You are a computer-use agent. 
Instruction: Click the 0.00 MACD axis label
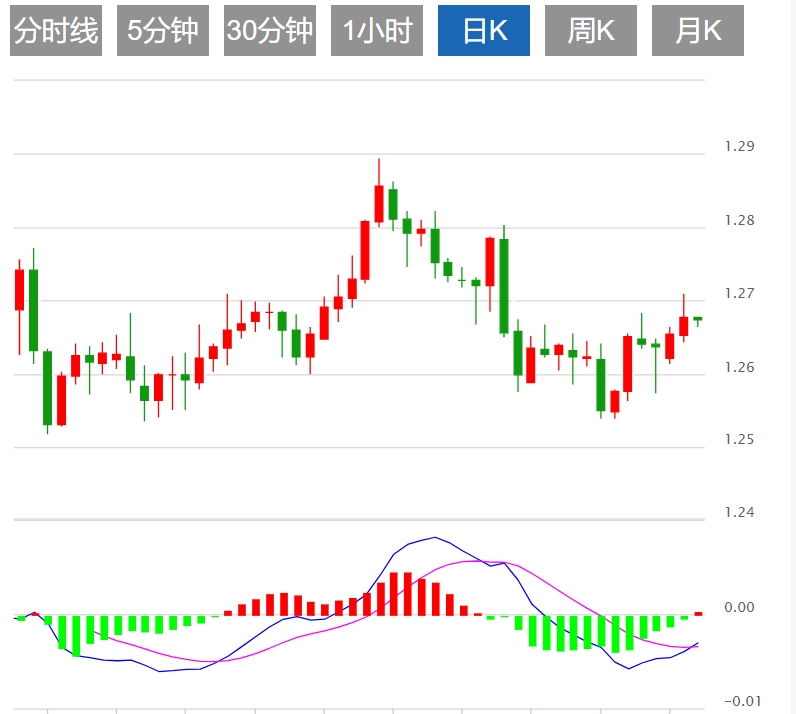click(740, 607)
